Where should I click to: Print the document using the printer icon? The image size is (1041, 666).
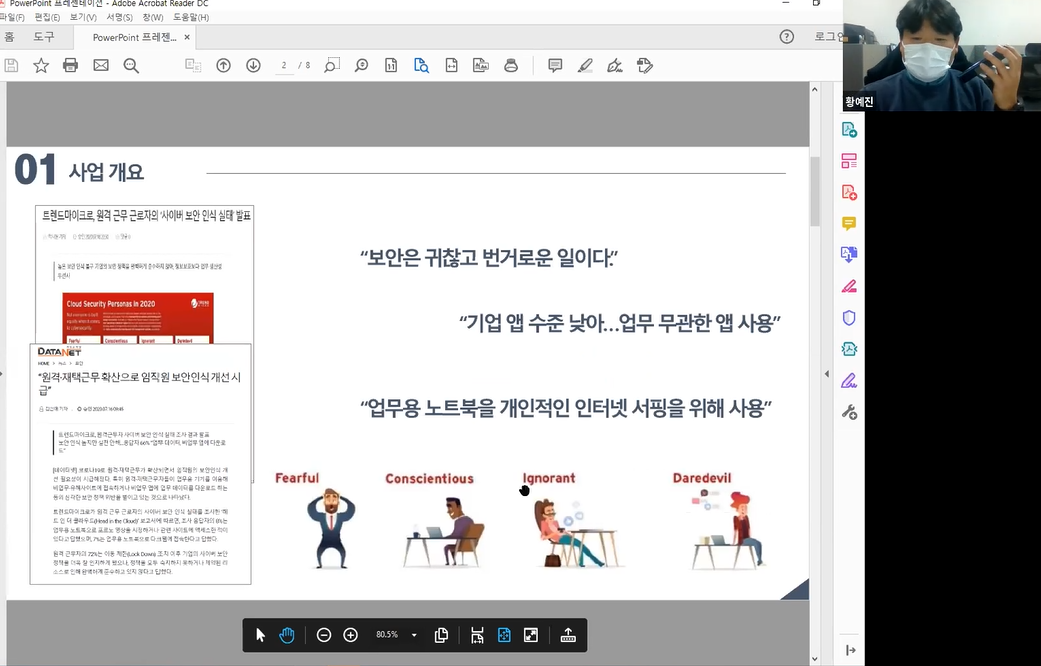70,66
